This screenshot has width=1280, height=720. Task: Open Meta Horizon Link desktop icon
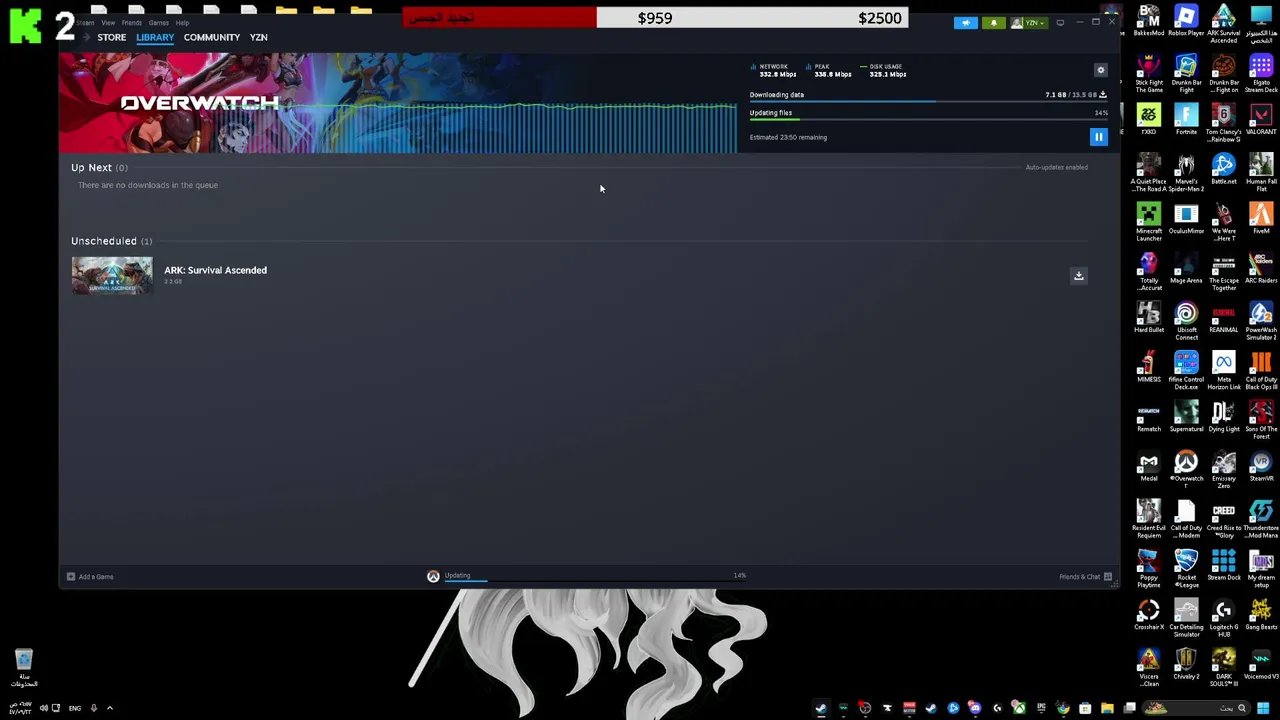1224,370
